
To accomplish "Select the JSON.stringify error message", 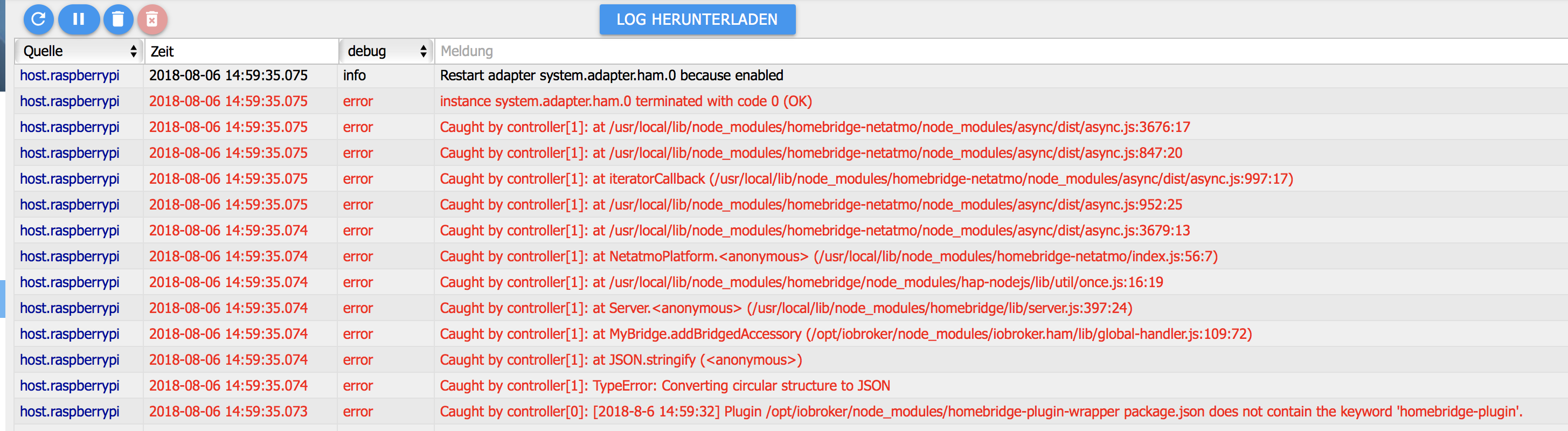I will click(x=621, y=360).
